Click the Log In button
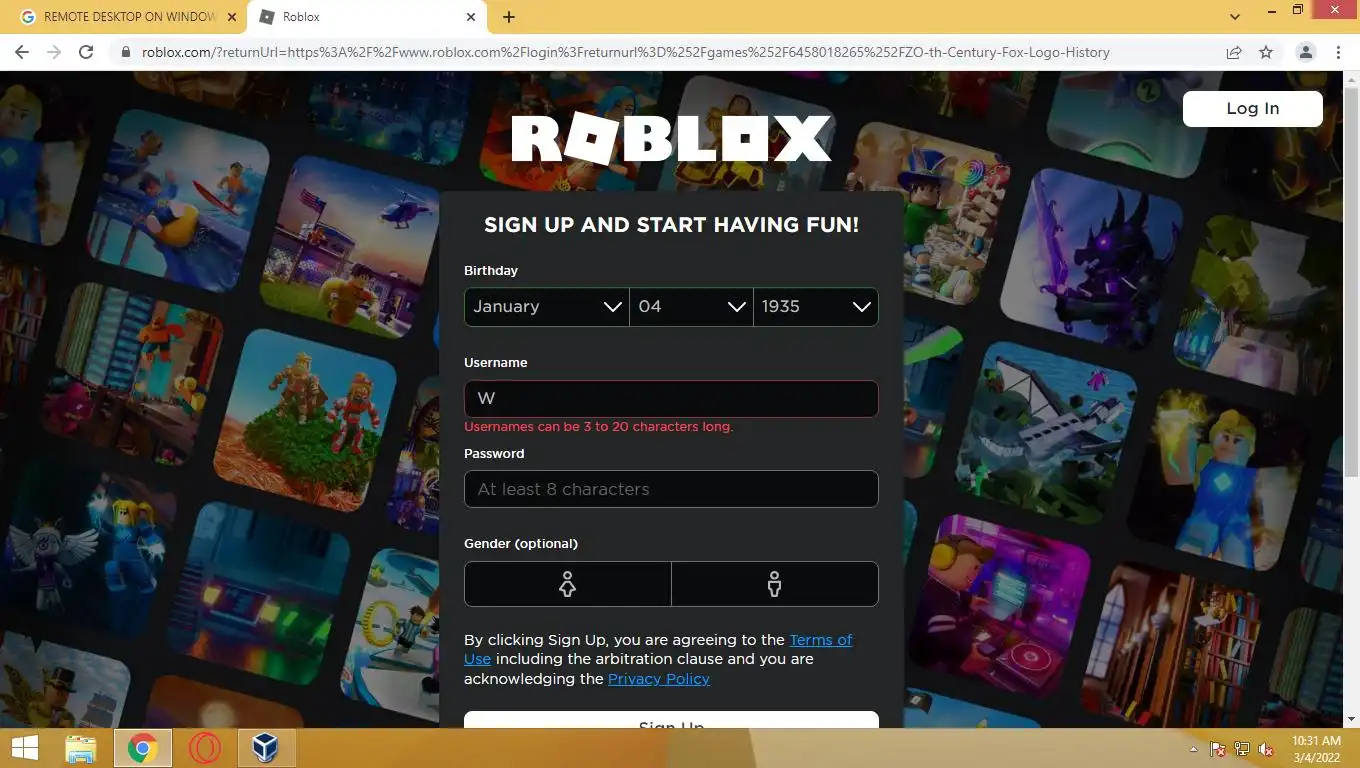 click(1253, 109)
